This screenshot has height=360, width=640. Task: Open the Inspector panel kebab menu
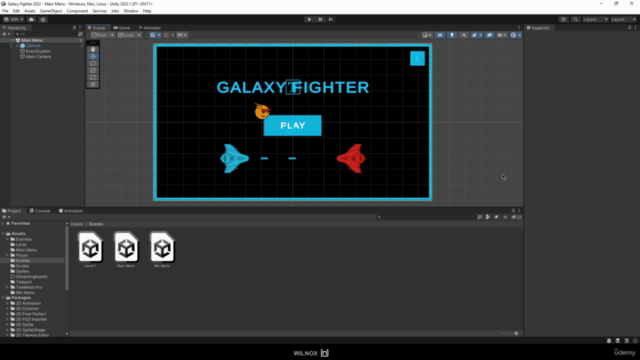(636, 28)
